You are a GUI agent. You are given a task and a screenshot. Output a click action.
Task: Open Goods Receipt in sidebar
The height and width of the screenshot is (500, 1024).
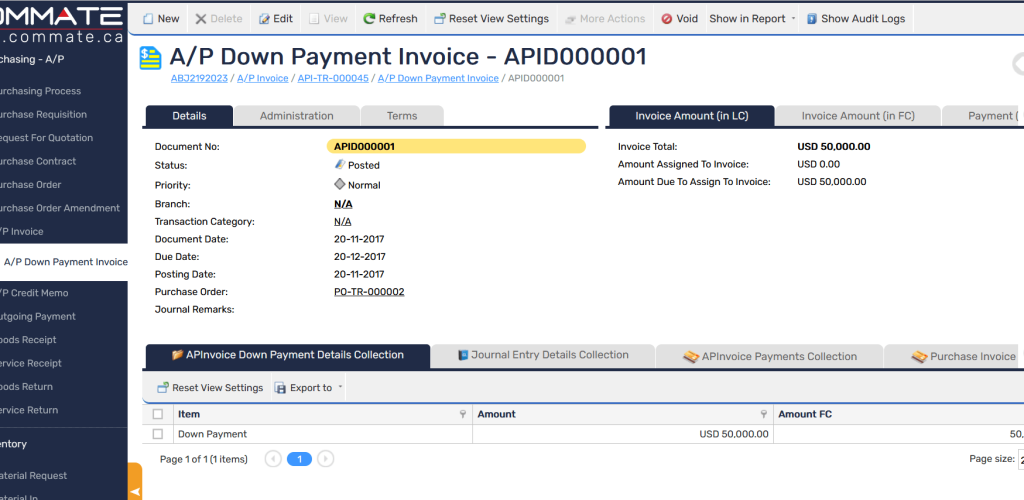pos(28,340)
